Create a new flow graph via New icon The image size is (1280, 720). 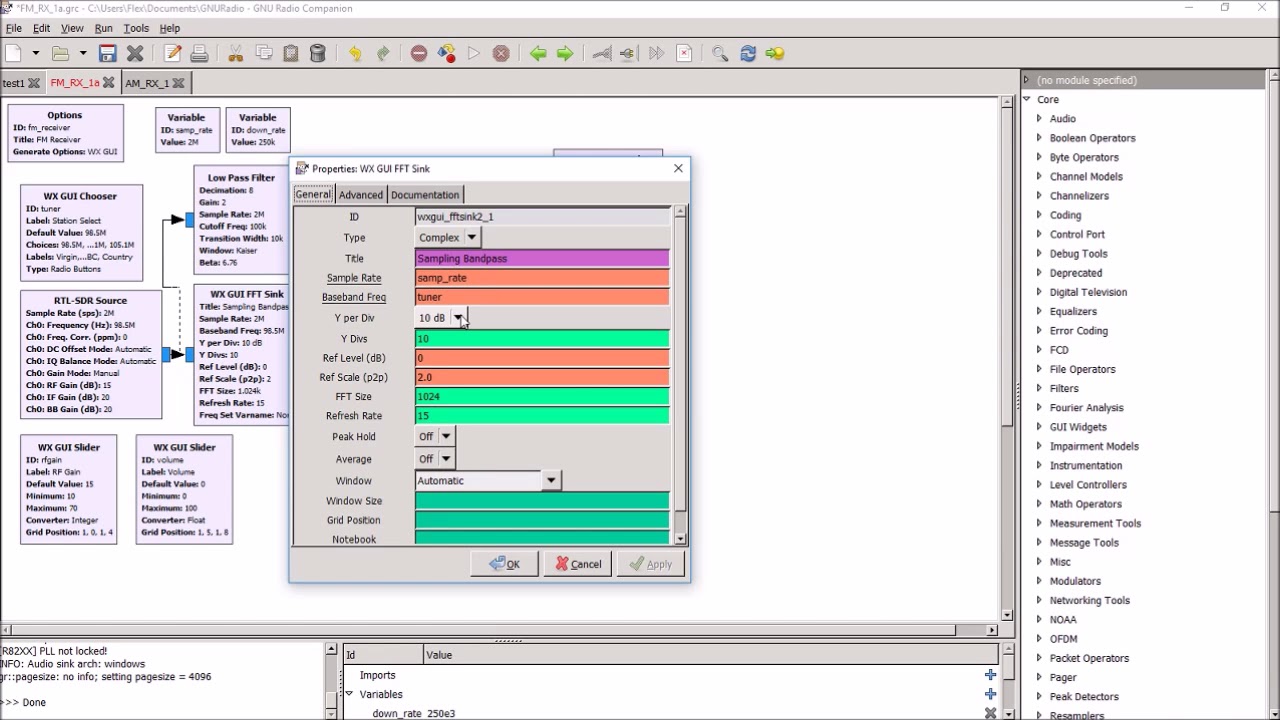pos(13,53)
